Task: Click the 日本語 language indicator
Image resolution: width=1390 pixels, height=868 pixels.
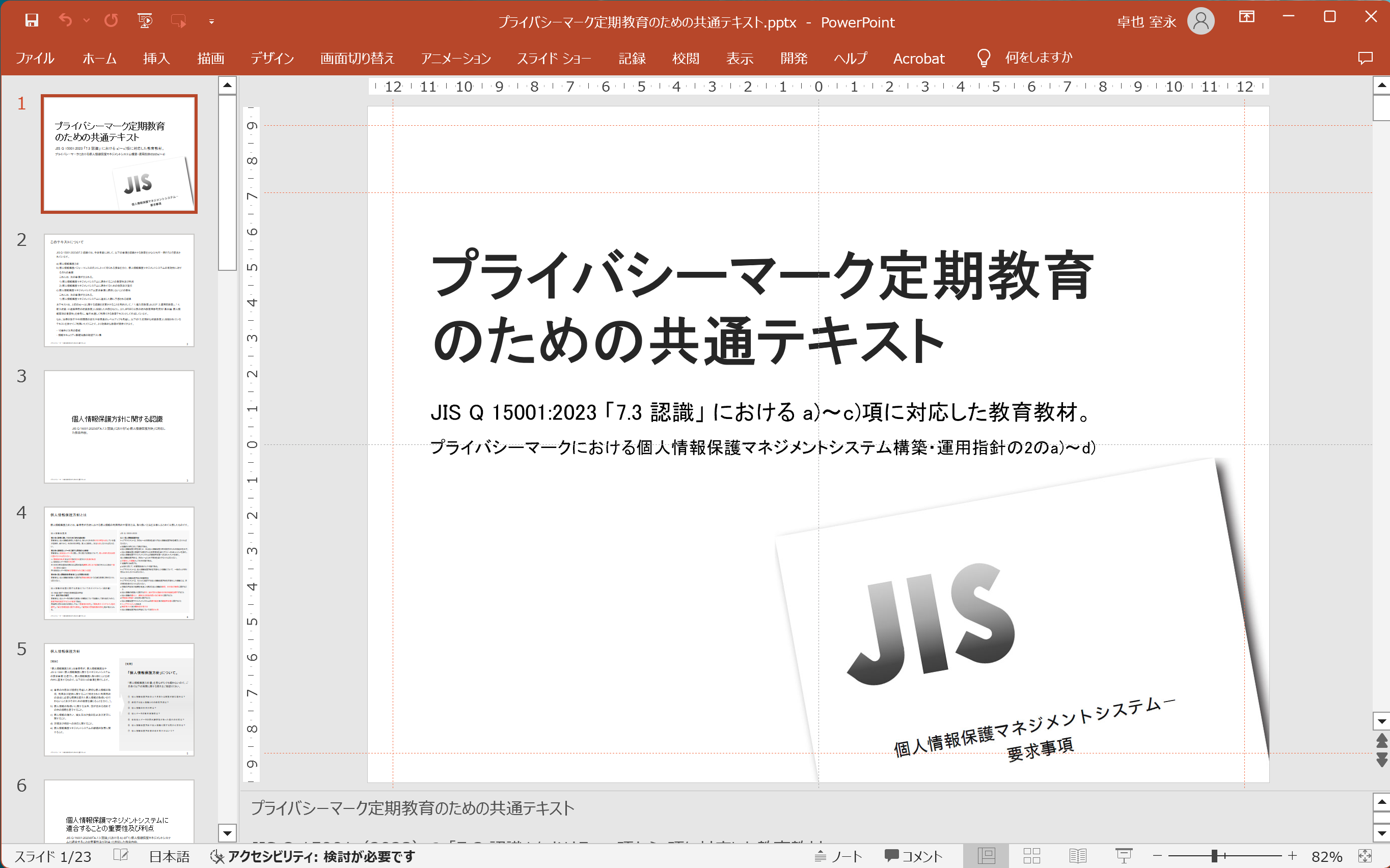Action: click(x=170, y=856)
